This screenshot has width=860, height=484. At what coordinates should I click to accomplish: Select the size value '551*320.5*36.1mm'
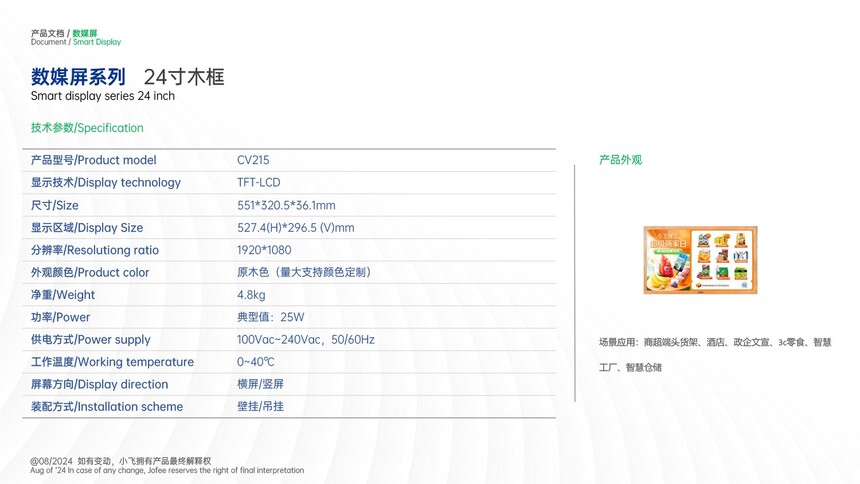coord(286,205)
